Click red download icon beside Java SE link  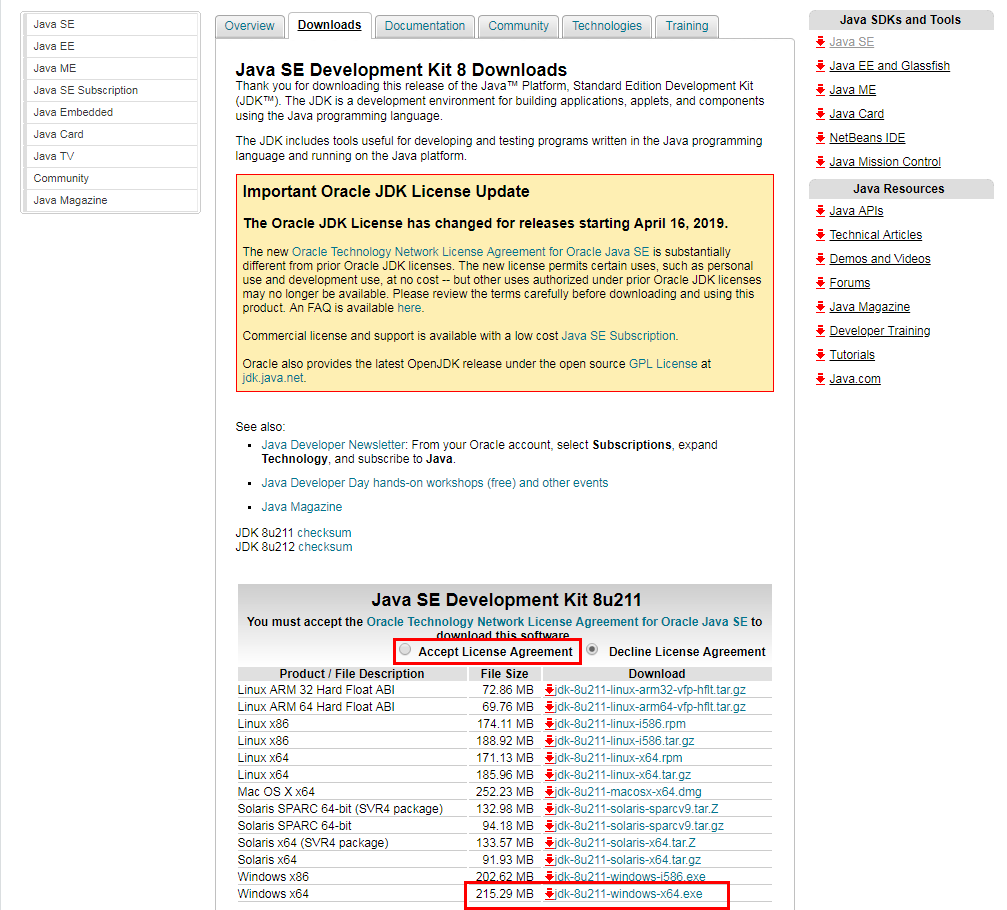820,42
